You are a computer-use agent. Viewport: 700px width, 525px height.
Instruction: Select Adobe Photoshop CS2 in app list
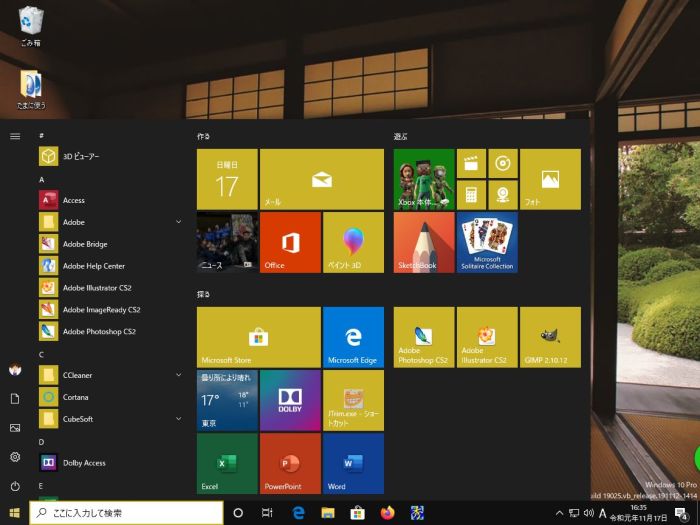pyautogui.click(x=100, y=331)
